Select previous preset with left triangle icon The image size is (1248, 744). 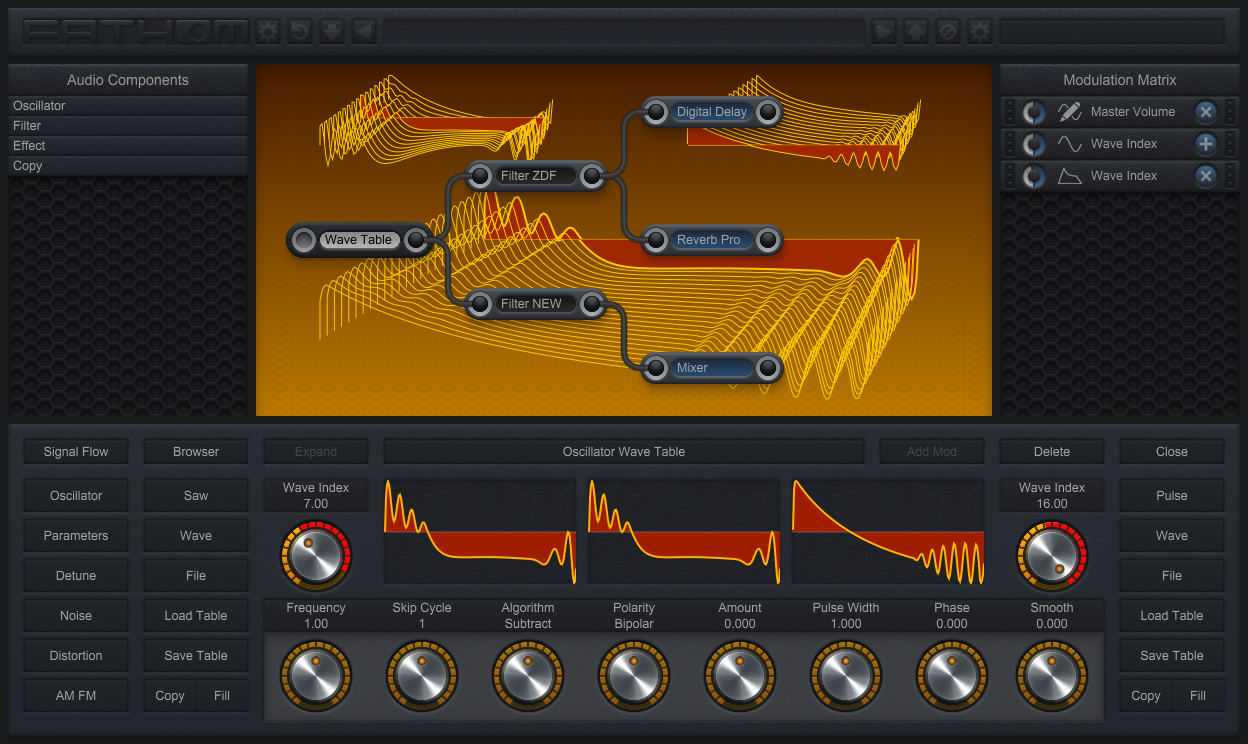364,31
